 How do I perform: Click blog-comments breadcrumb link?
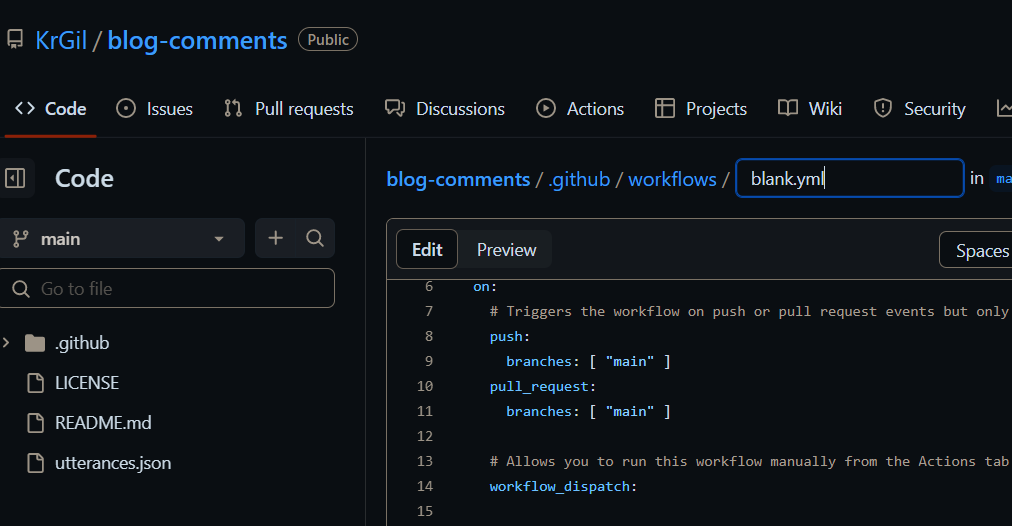point(458,179)
